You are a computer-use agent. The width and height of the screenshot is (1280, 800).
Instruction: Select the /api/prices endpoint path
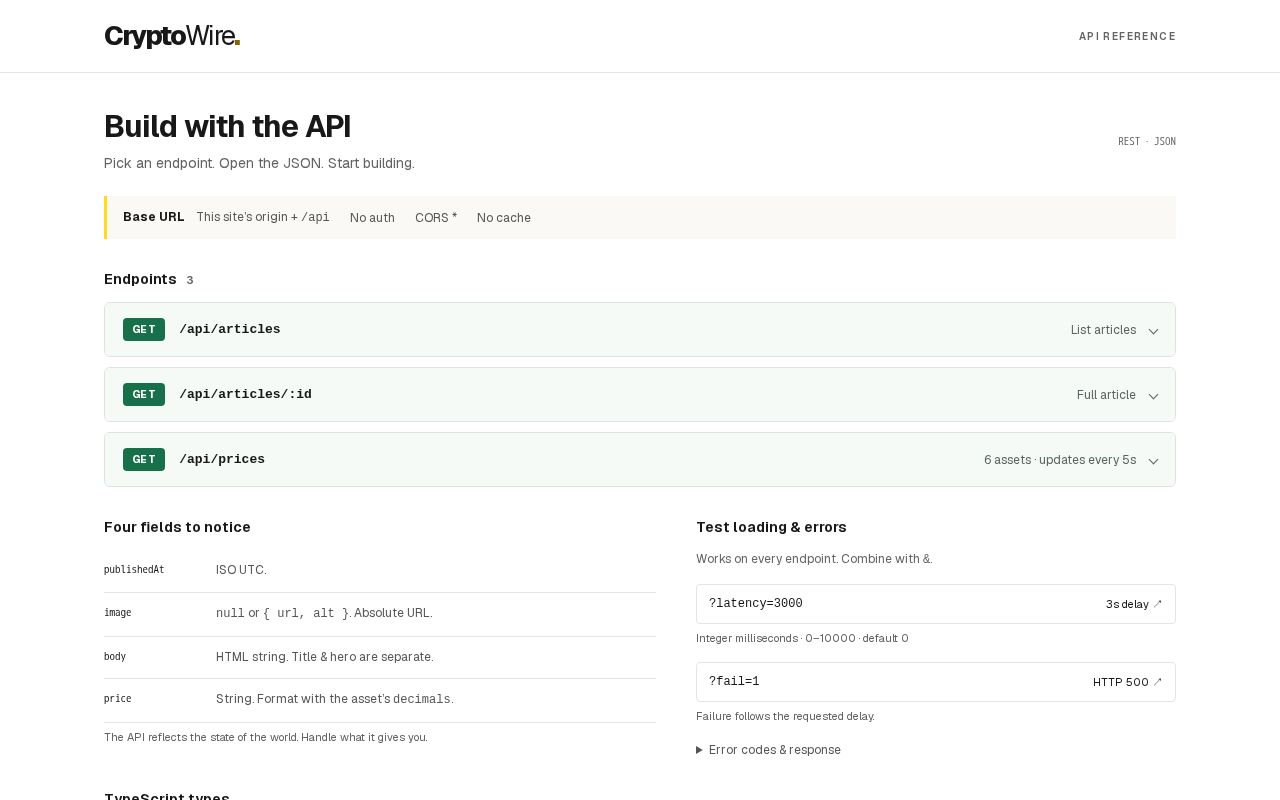tap(222, 459)
